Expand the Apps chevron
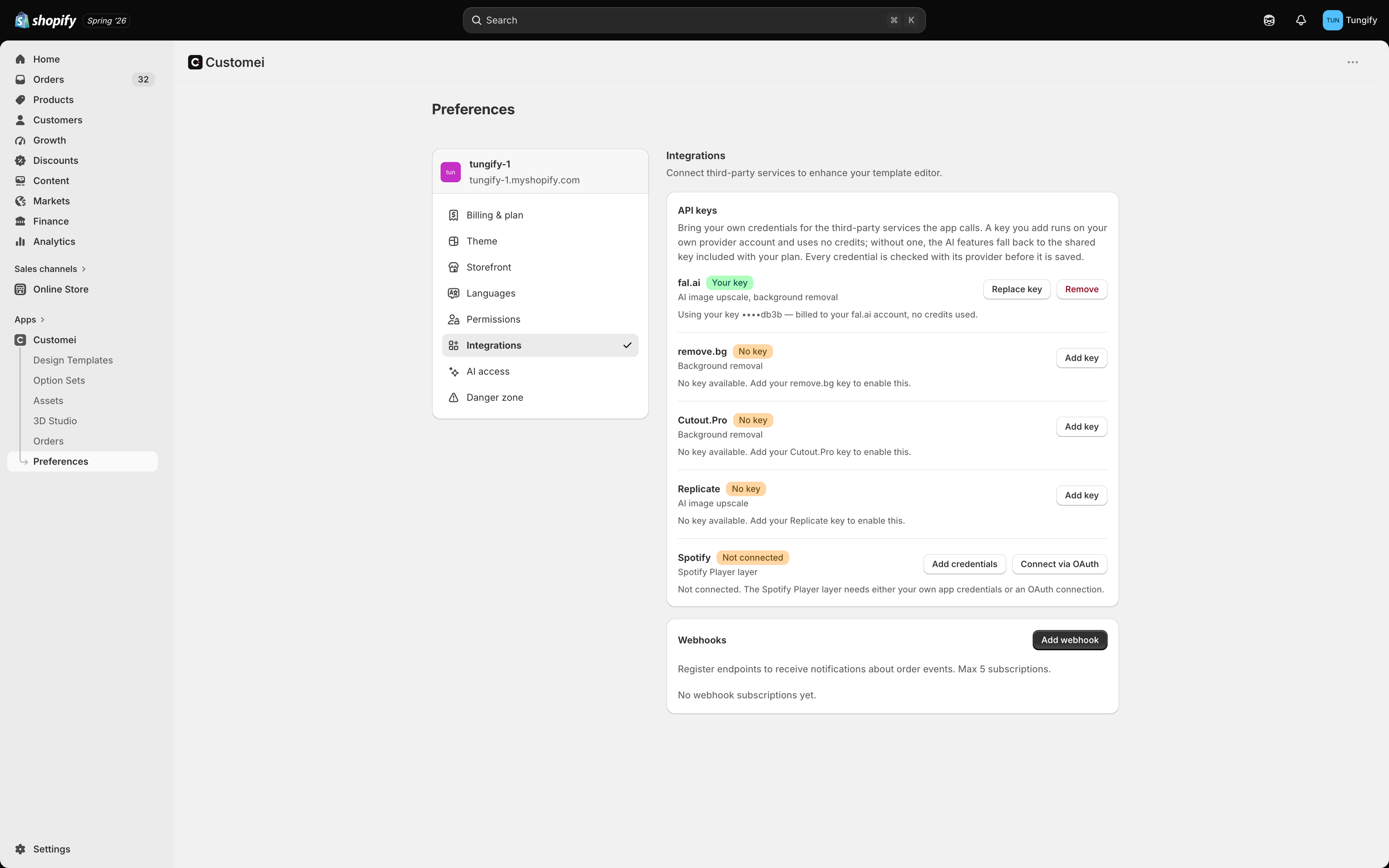This screenshot has width=1389, height=868. 42,320
